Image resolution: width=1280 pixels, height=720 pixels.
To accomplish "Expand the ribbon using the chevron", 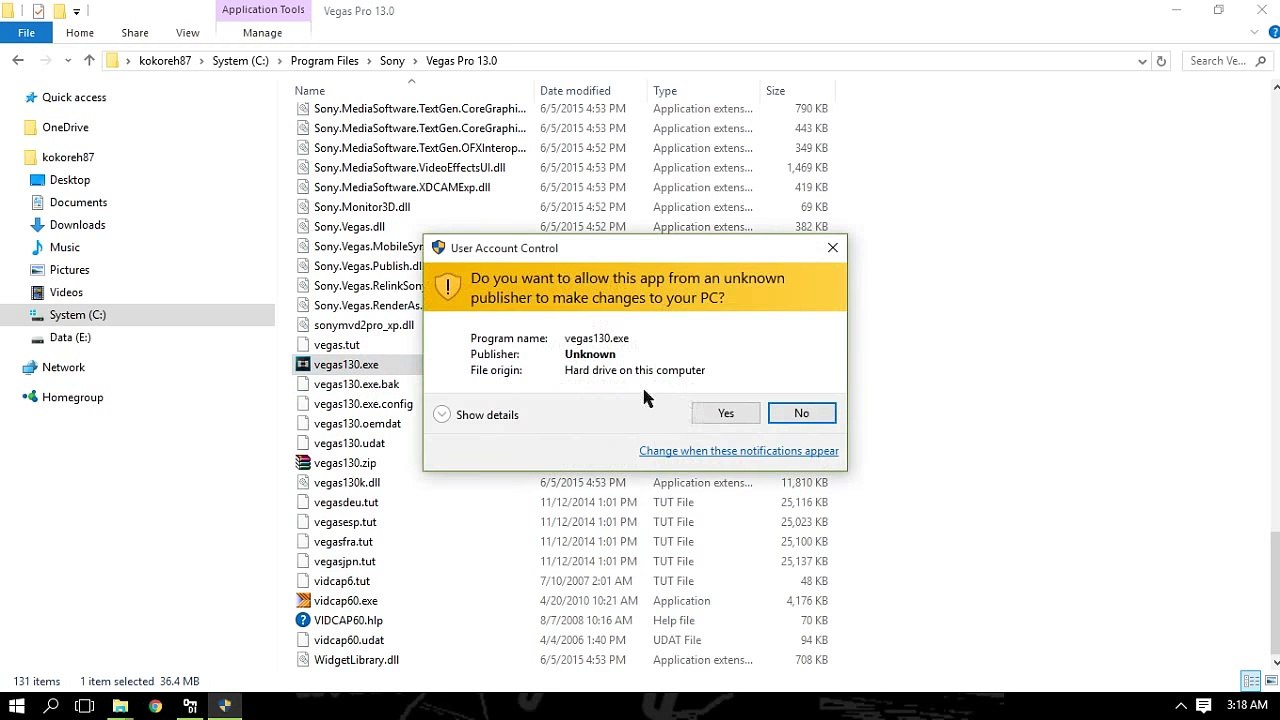I will click(x=1256, y=33).
